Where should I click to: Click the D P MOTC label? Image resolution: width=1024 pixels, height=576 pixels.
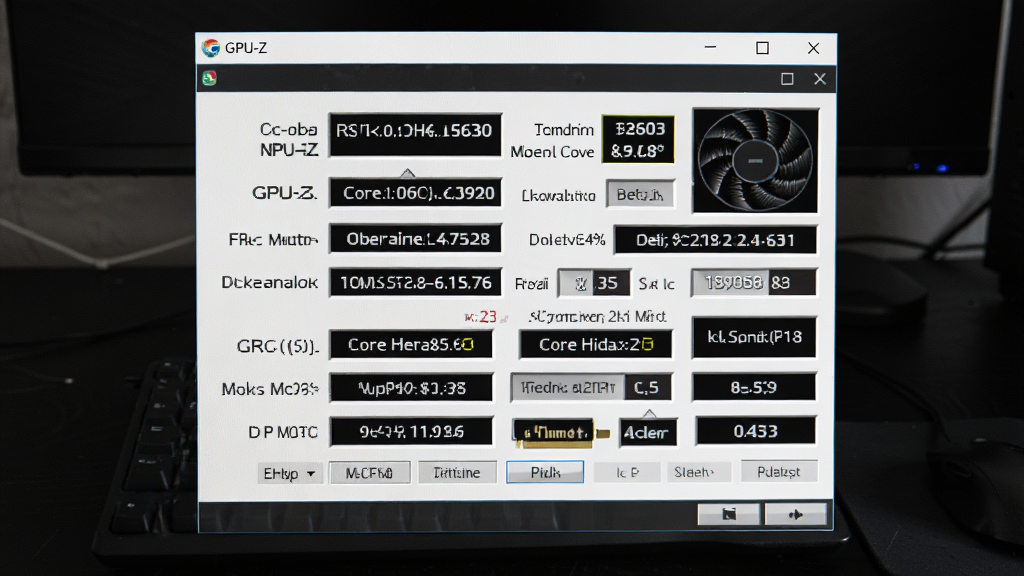[x=283, y=432]
